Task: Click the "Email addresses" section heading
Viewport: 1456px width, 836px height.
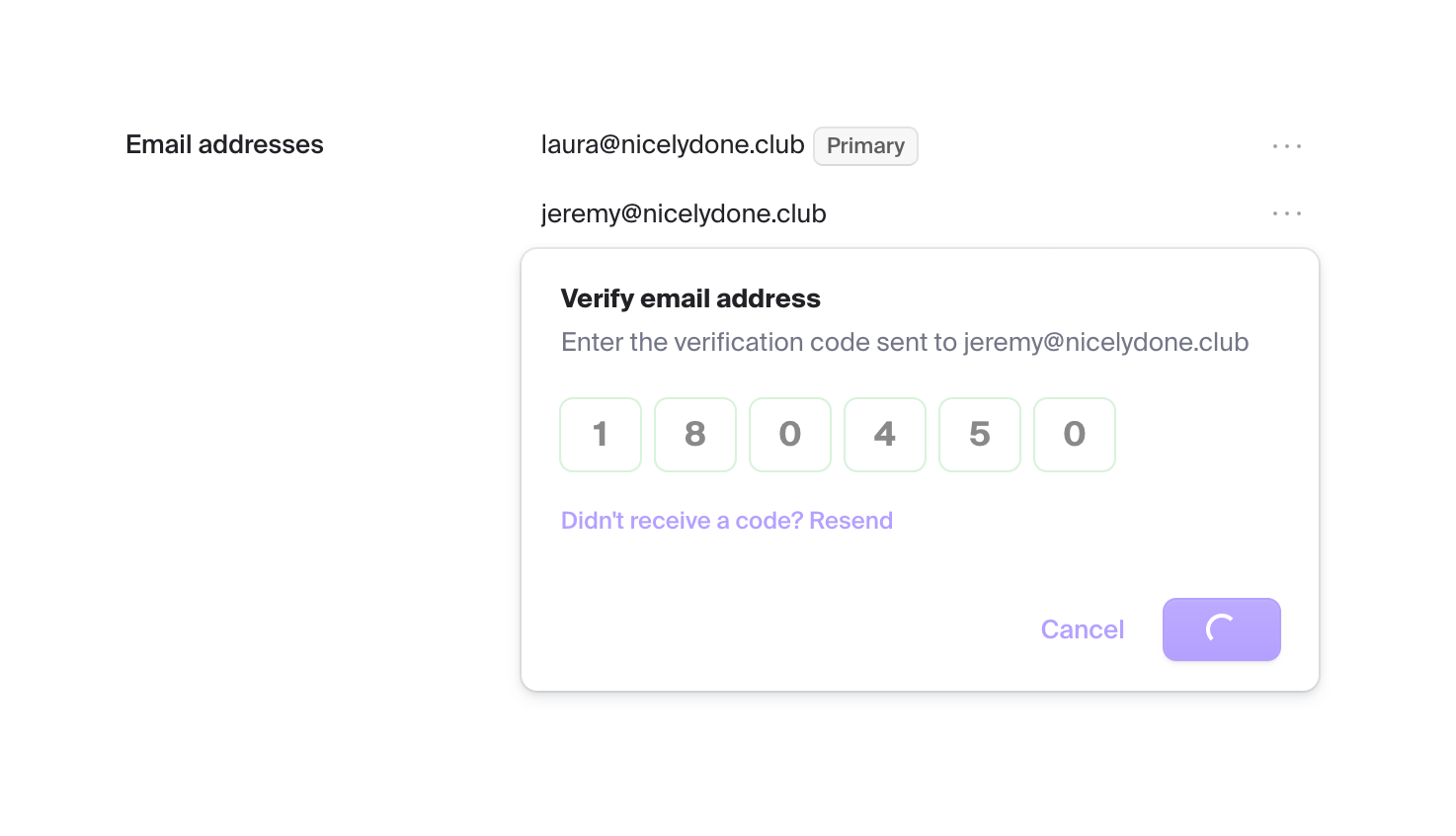Action: 224,145
